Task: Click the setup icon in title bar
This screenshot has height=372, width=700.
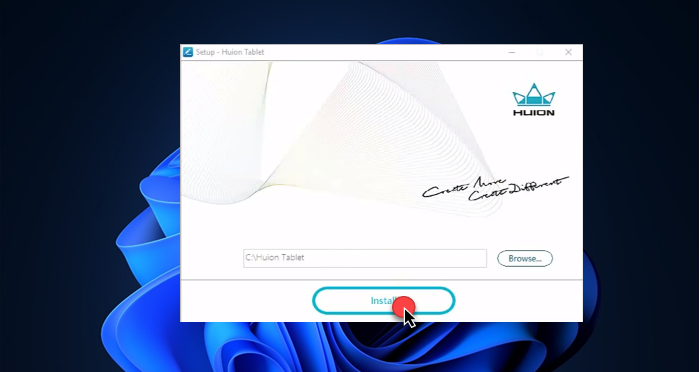Action: point(188,52)
